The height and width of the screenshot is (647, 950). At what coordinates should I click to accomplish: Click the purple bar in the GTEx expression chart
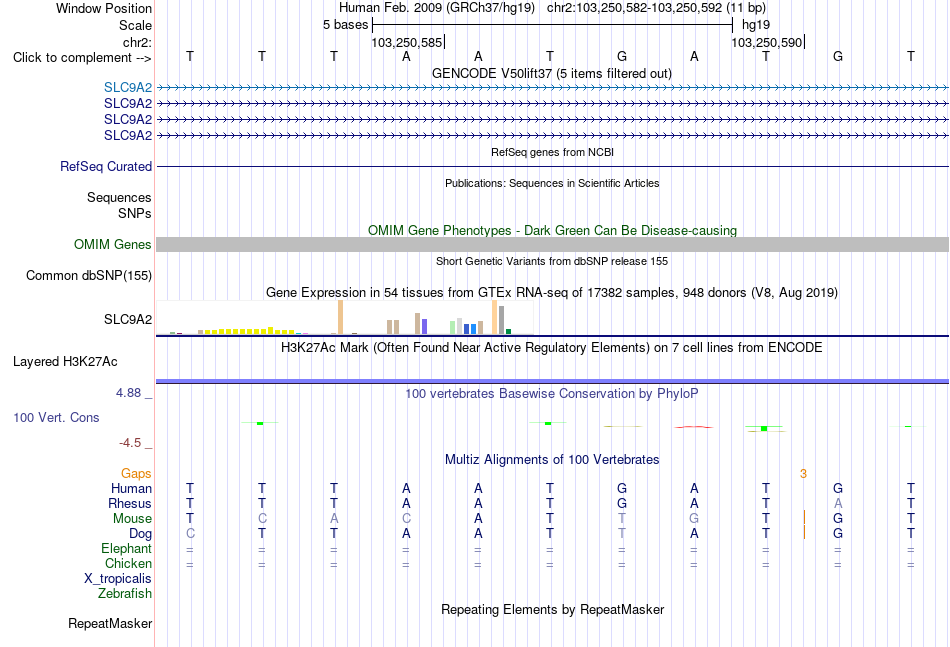pyautogui.click(x=425, y=327)
